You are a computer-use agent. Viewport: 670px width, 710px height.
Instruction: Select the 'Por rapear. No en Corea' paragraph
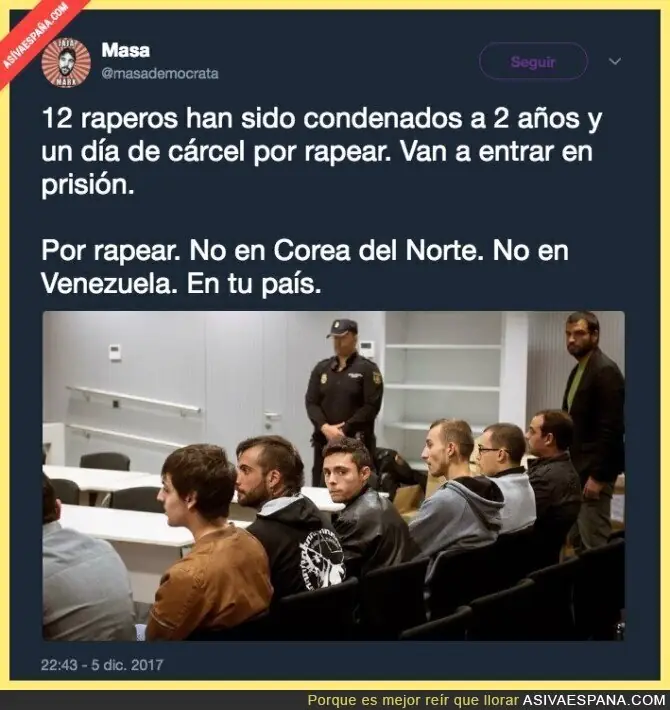305,267
